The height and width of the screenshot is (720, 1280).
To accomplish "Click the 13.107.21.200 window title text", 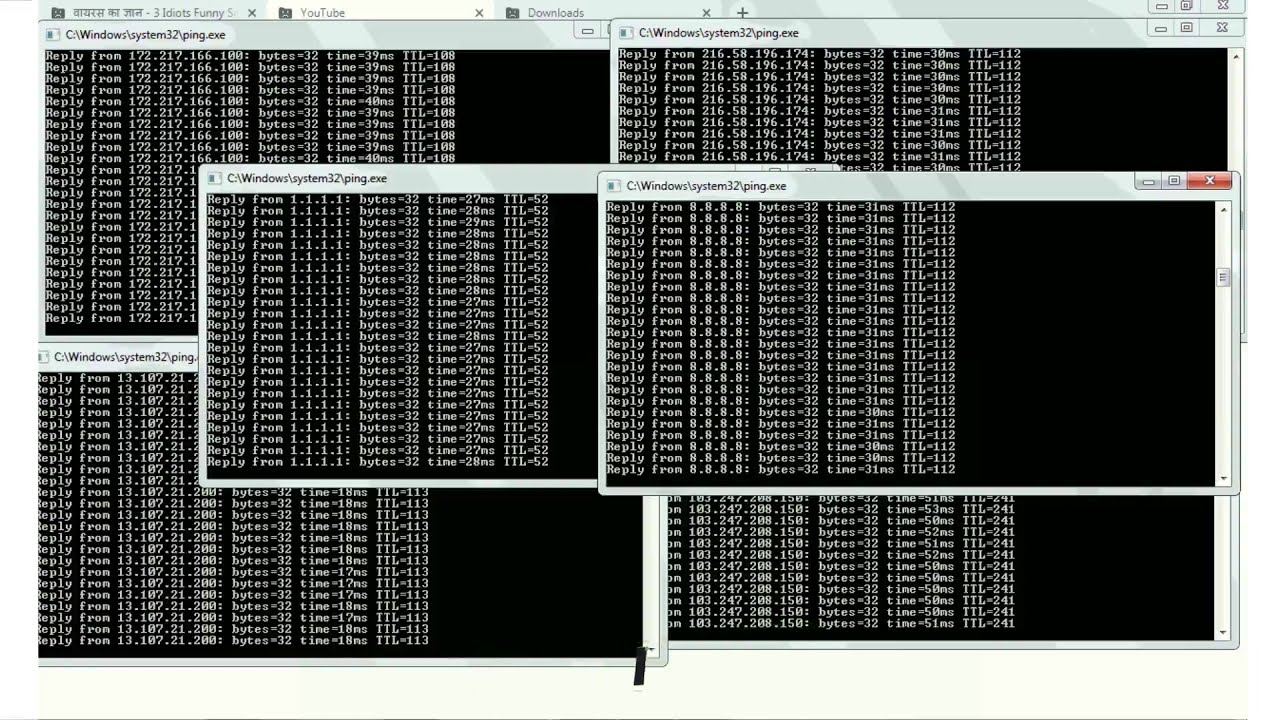I will [125, 357].
